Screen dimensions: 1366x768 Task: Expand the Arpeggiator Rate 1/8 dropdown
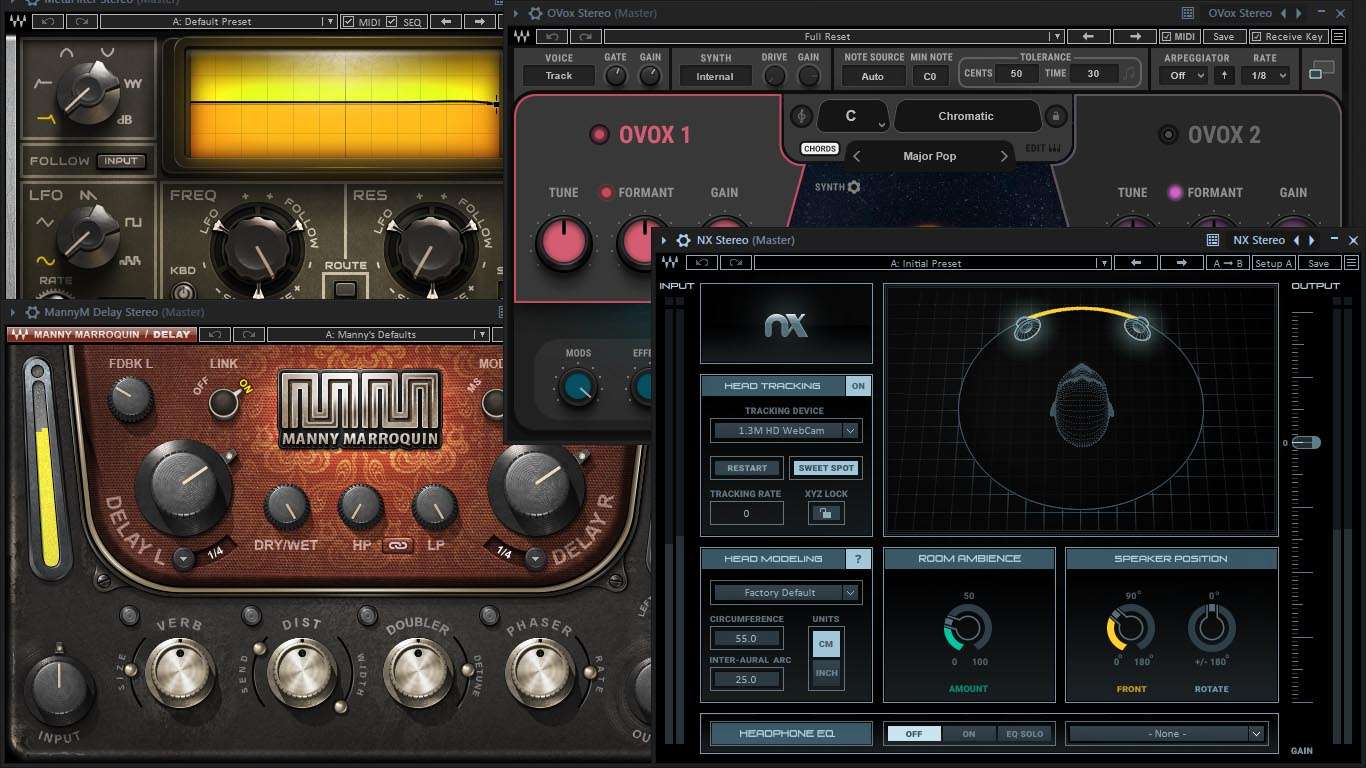(1265, 76)
